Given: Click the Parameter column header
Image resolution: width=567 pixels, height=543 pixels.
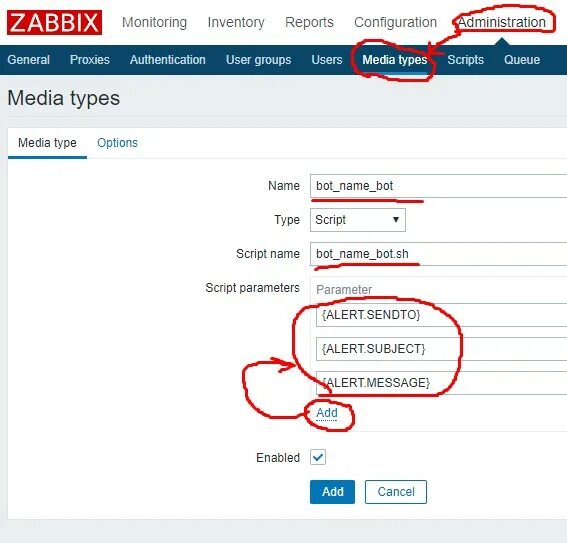Looking at the screenshot, I should tap(344, 290).
